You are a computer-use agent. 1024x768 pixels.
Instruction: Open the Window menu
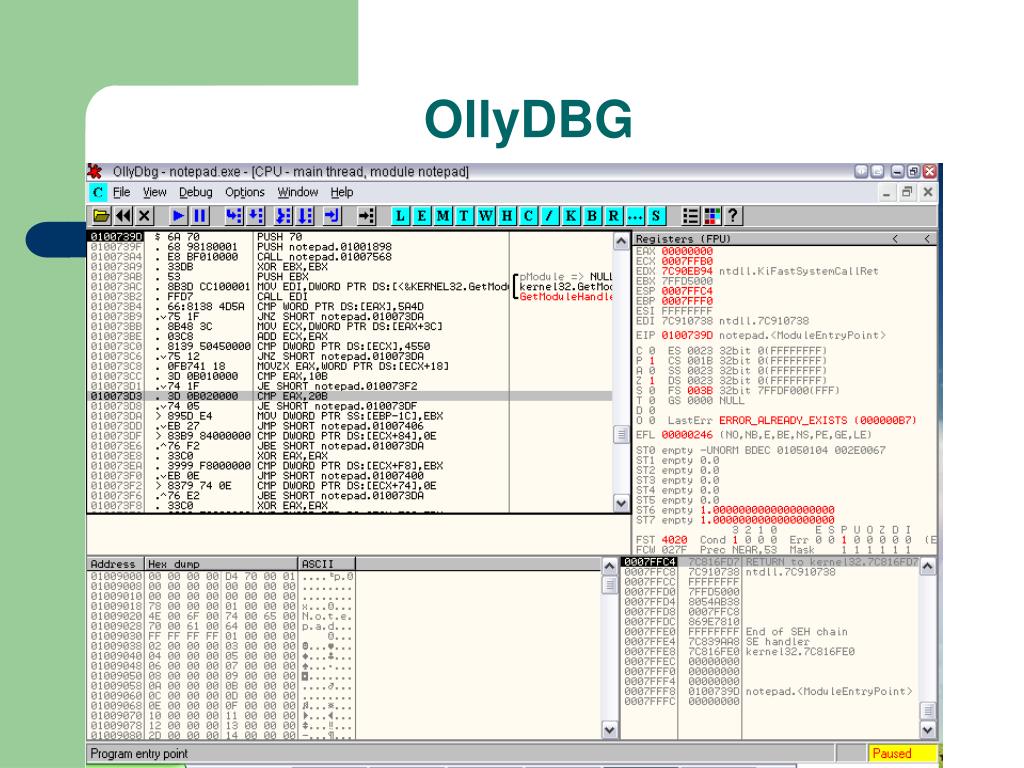pyautogui.click(x=298, y=192)
